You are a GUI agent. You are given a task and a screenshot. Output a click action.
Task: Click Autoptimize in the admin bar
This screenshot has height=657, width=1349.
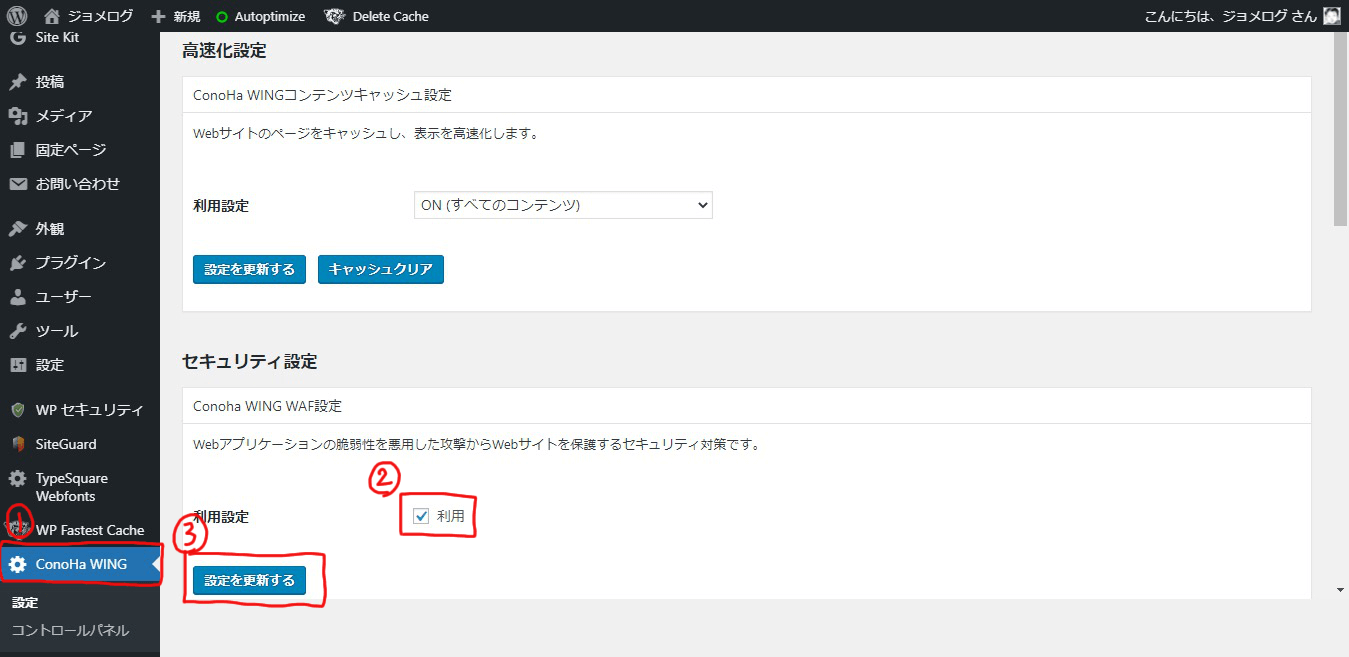tap(270, 16)
